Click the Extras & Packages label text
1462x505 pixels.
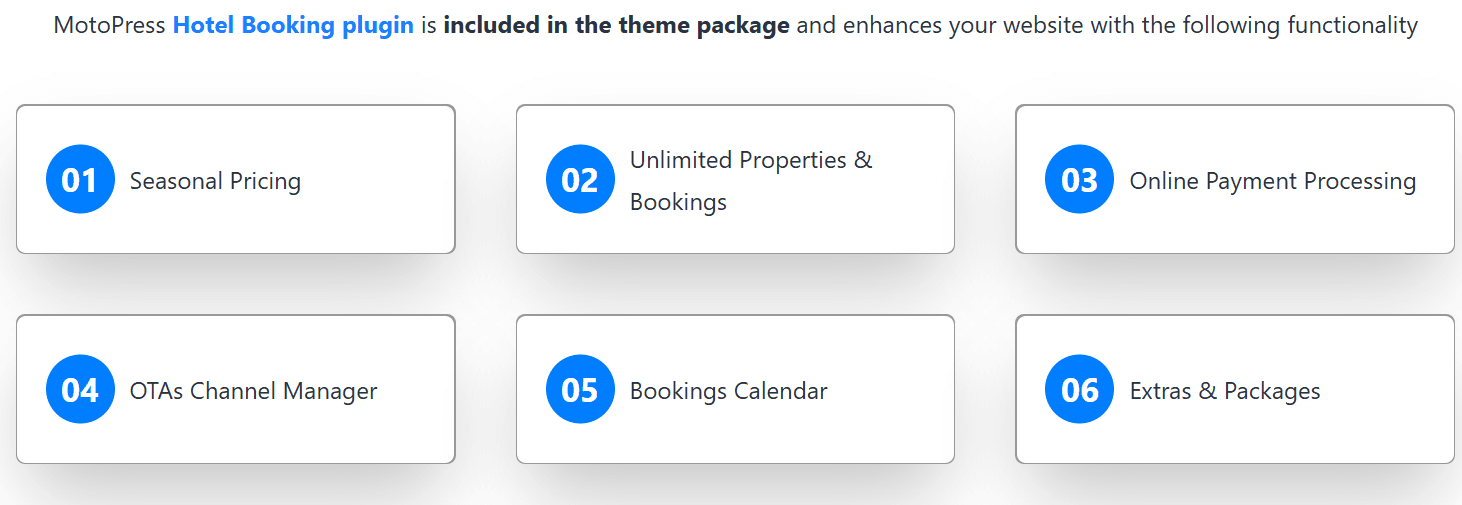click(1224, 391)
